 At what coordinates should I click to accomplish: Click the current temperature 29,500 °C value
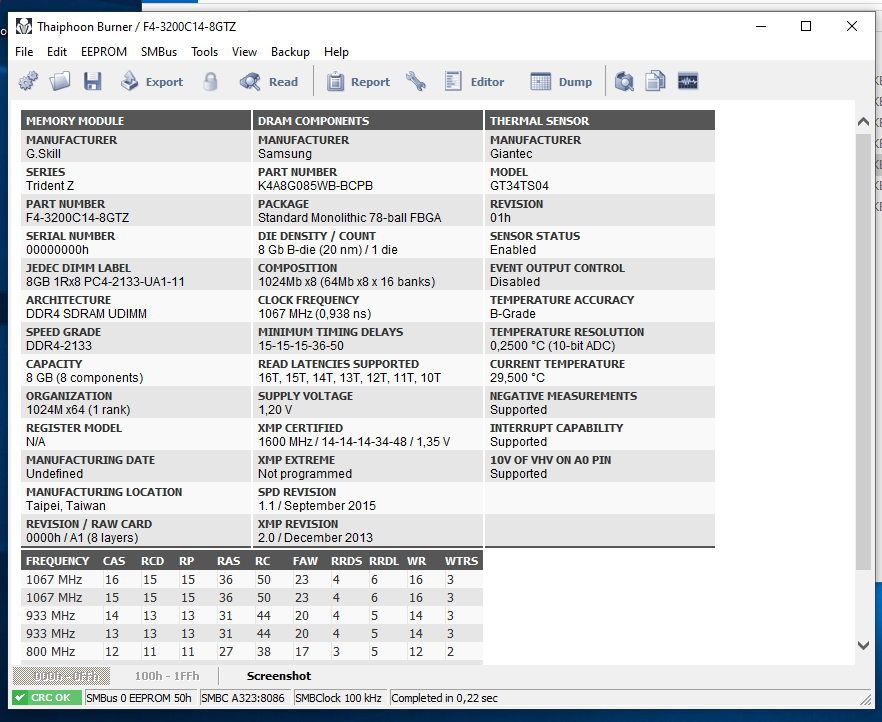(x=518, y=378)
